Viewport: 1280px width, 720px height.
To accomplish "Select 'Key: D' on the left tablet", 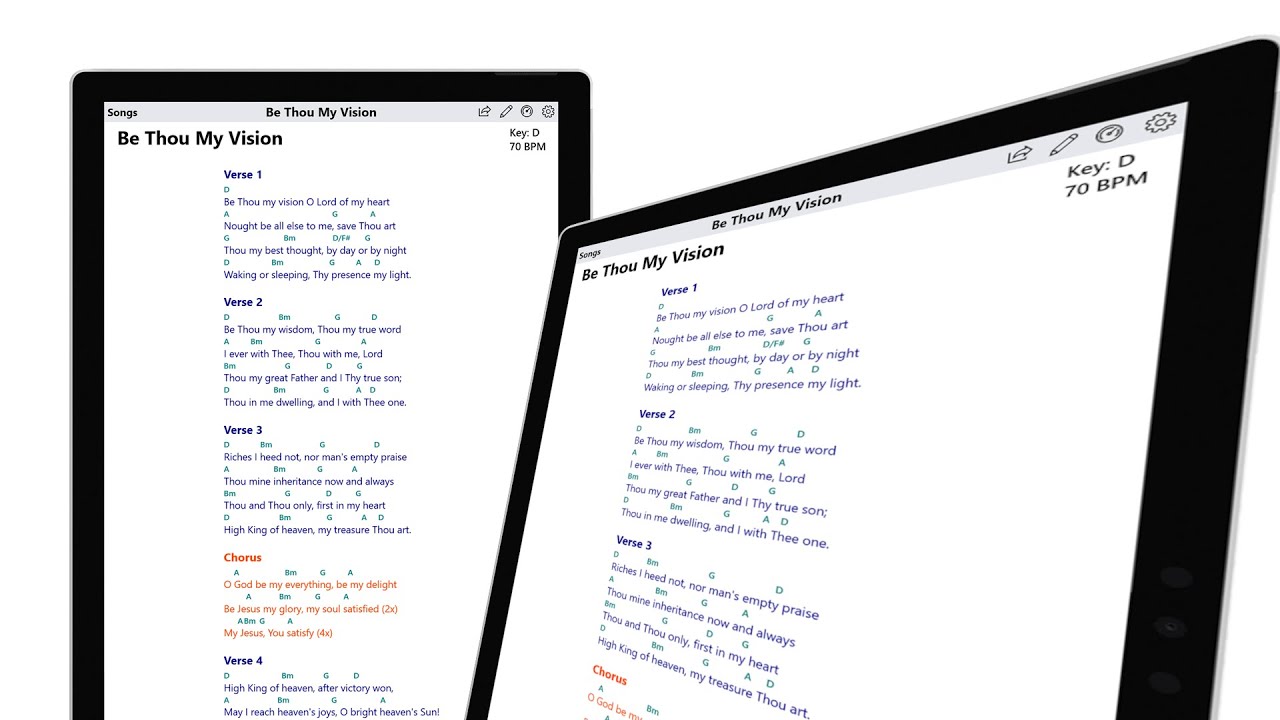I will tap(525, 133).
